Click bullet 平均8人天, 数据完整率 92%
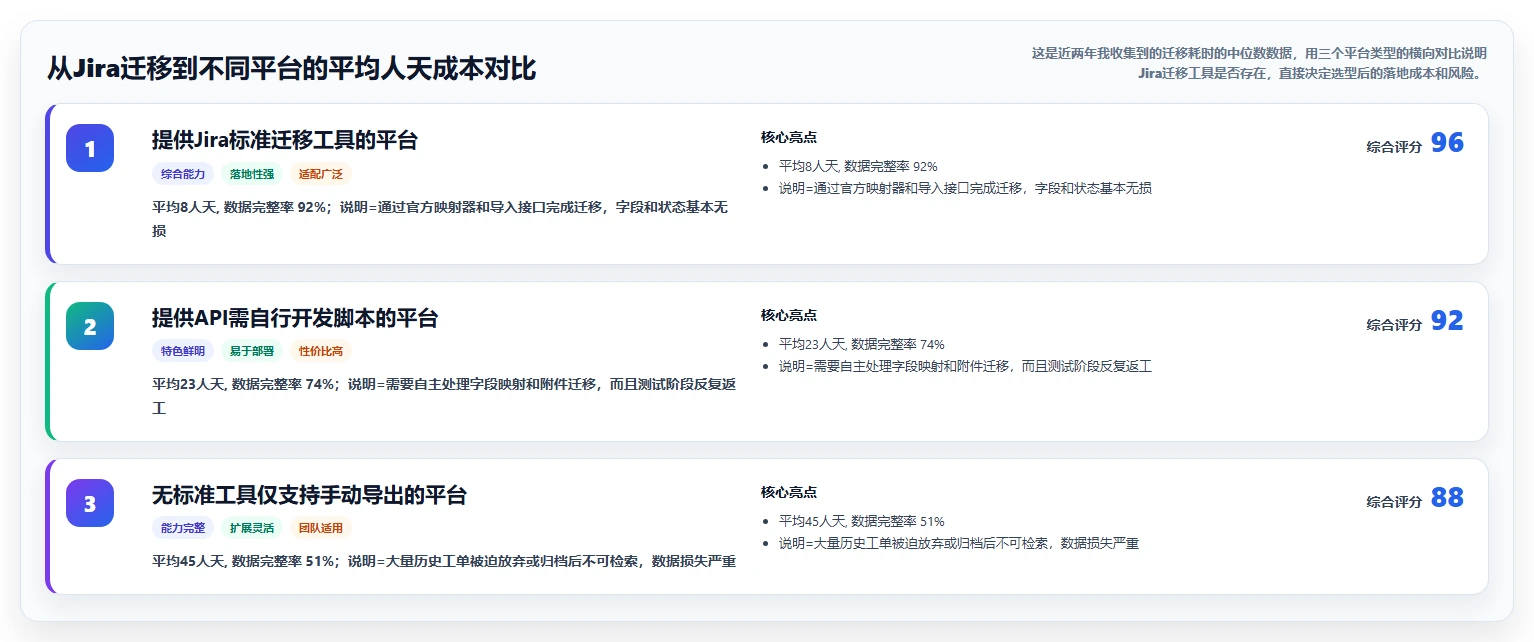 pyautogui.click(x=858, y=166)
